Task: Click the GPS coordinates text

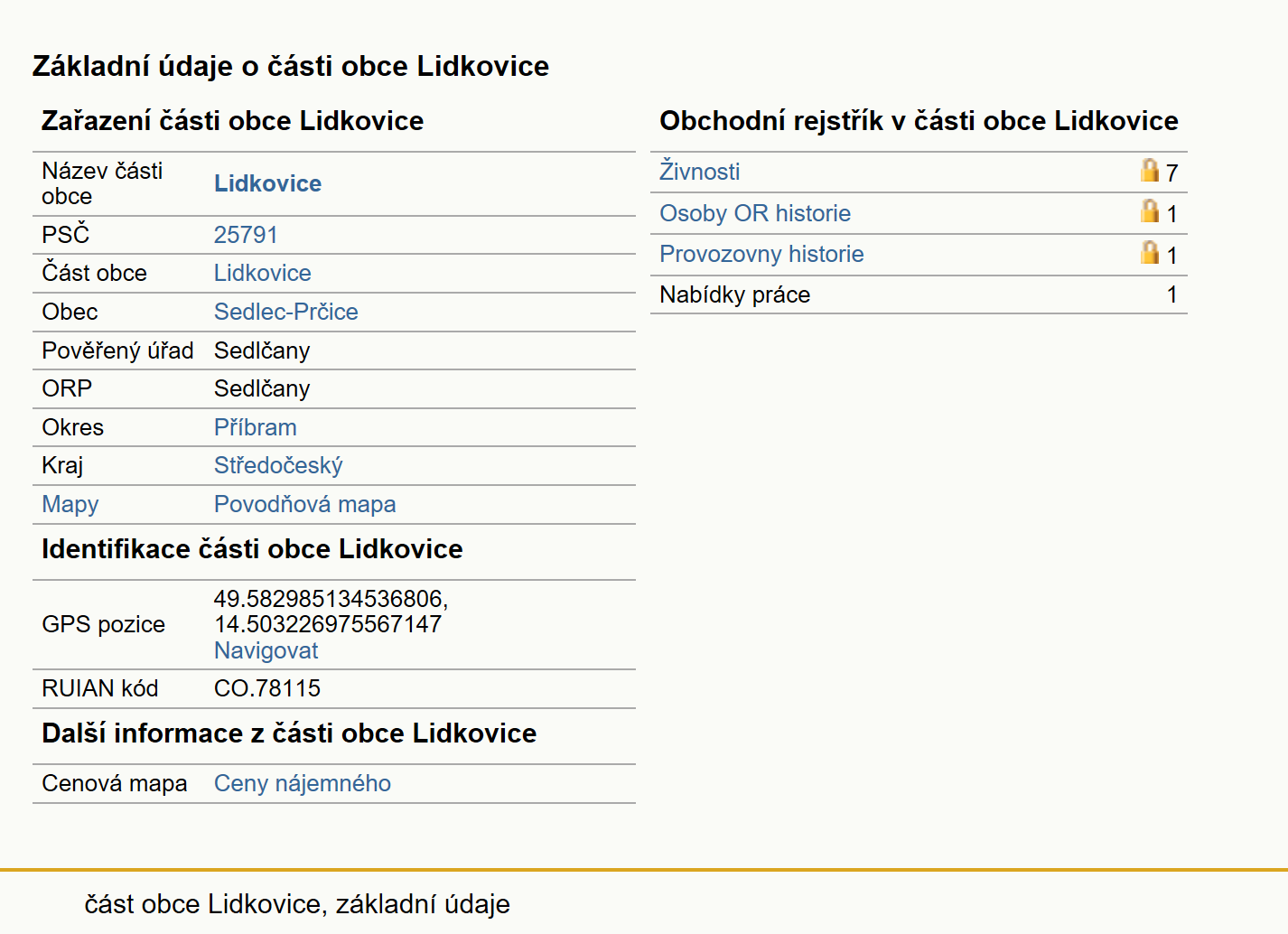Action: (x=331, y=612)
